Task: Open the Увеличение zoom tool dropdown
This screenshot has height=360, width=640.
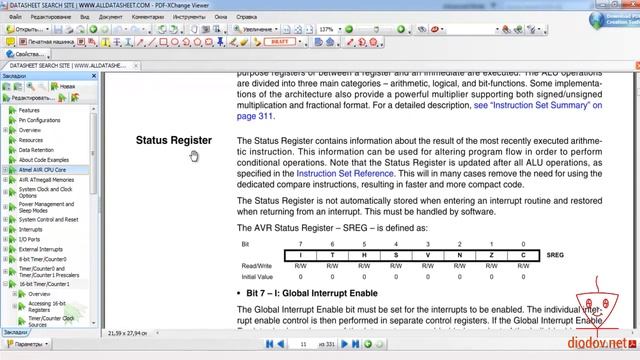Action: pos(276,29)
